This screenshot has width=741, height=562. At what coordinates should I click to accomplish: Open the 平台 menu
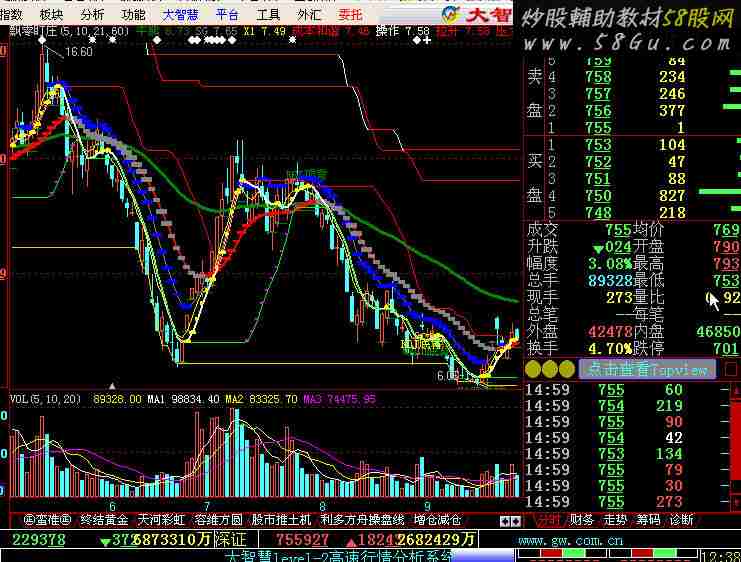tap(227, 15)
